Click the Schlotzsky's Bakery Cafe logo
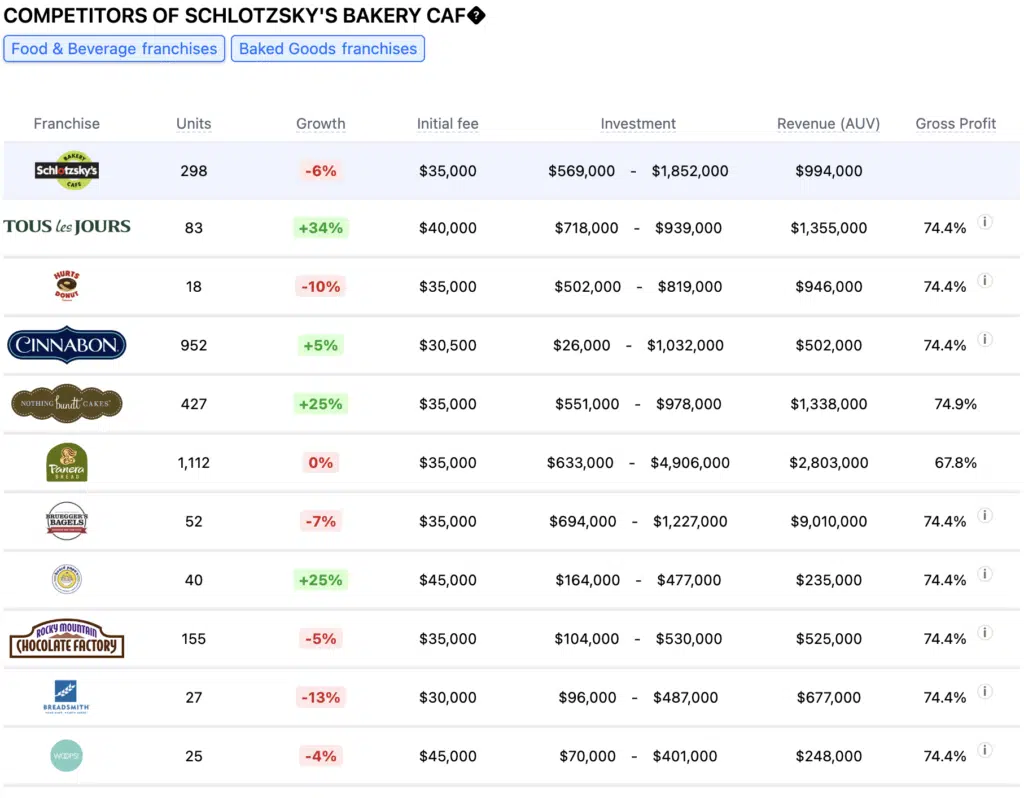Screen dimensions: 1024x798 click(67, 171)
